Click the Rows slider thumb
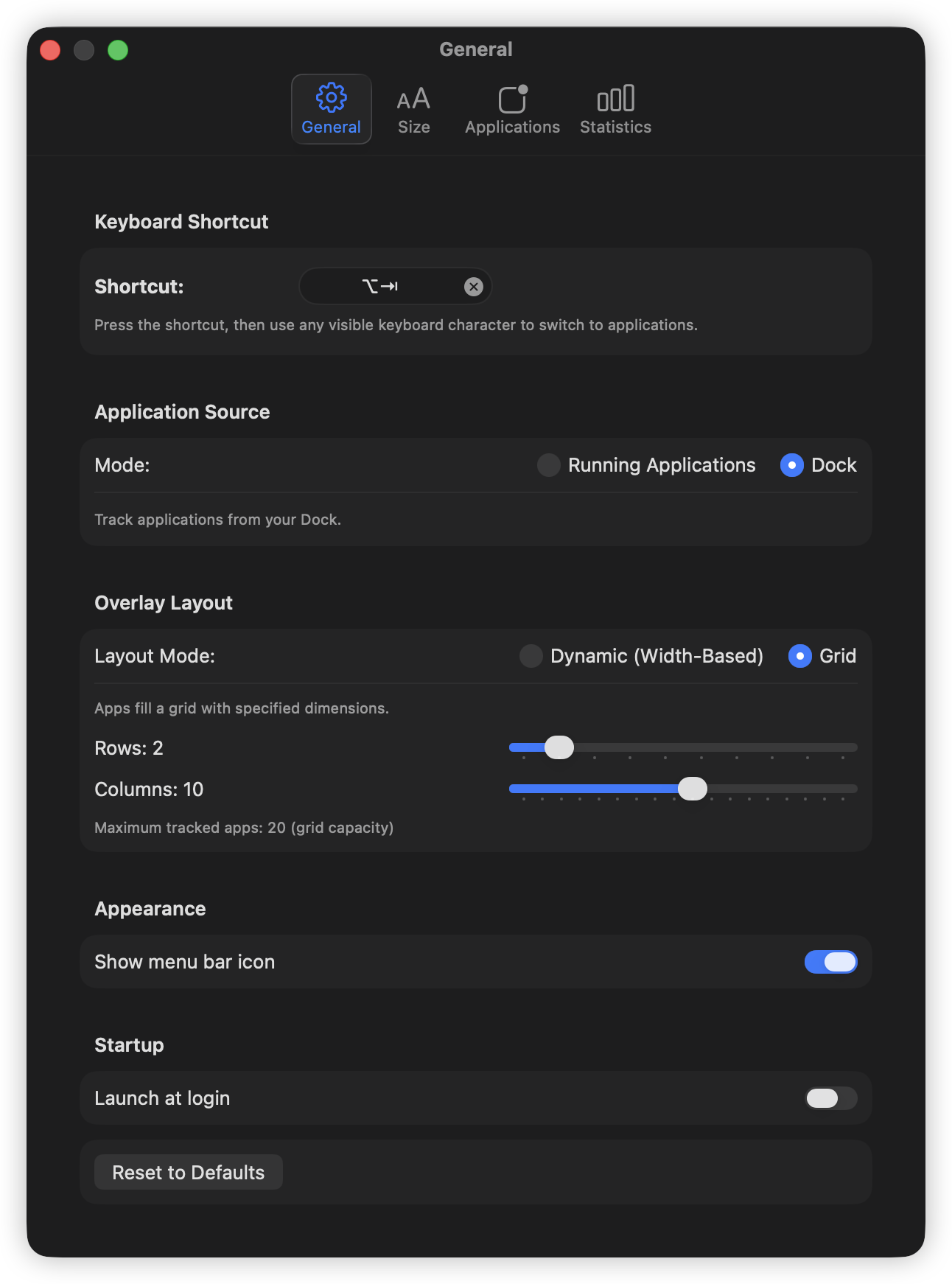 pyautogui.click(x=559, y=747)
